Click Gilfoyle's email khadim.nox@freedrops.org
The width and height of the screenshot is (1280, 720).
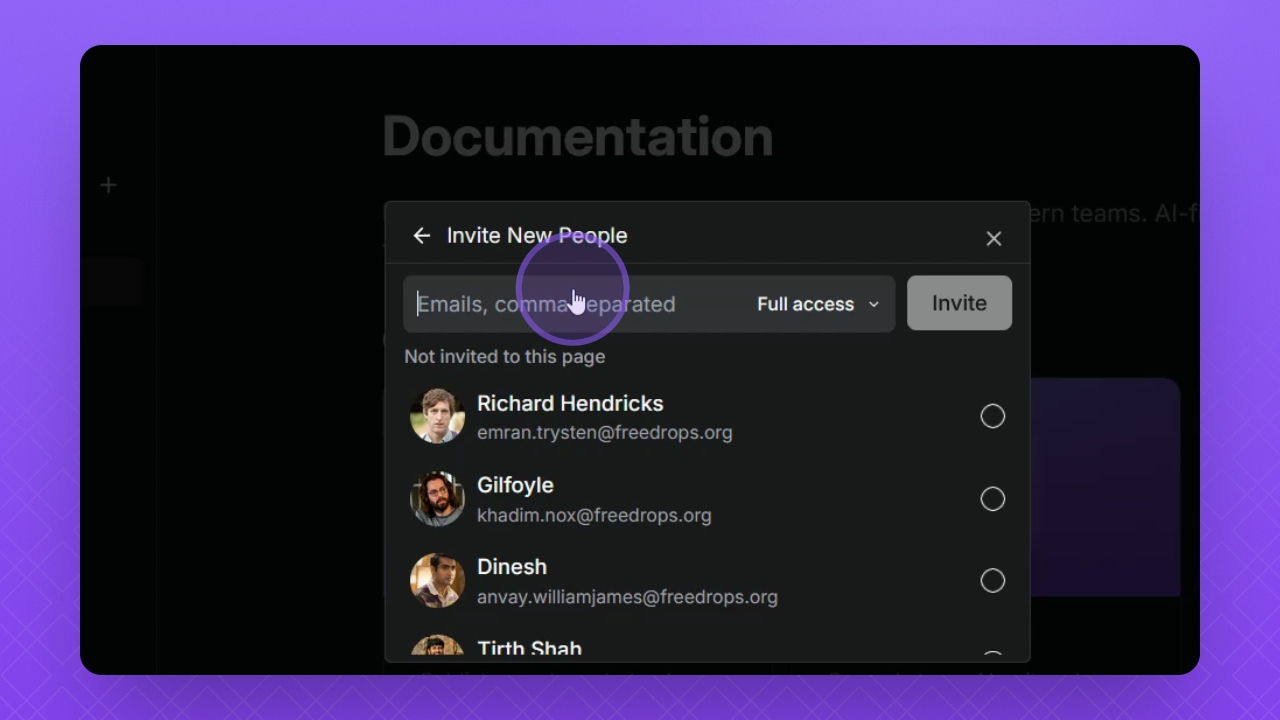tap(594, 515)
